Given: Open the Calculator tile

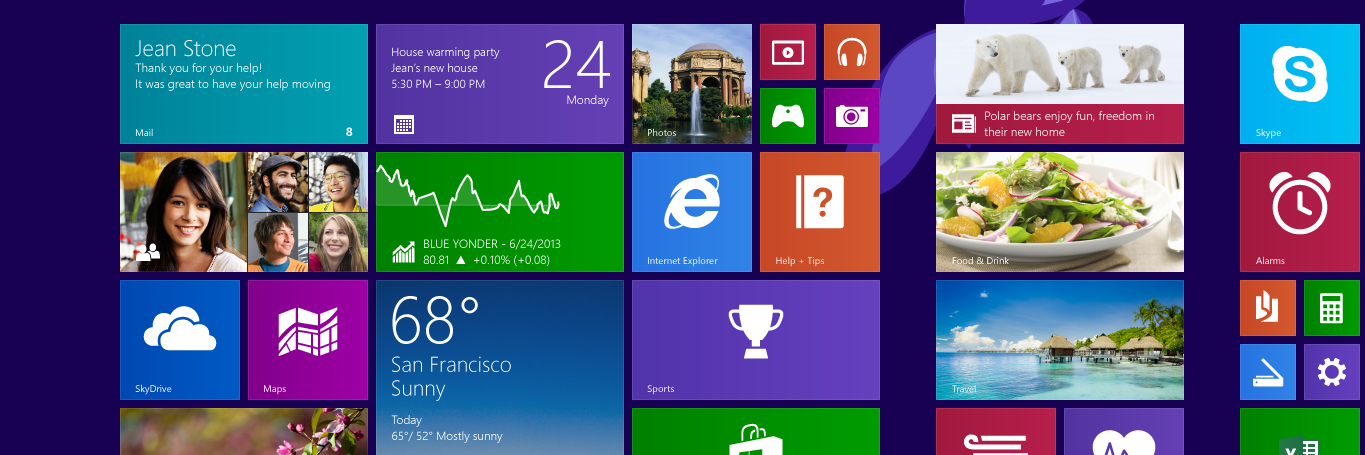Looking at the screenshot, I should (x=1332, y=308).
